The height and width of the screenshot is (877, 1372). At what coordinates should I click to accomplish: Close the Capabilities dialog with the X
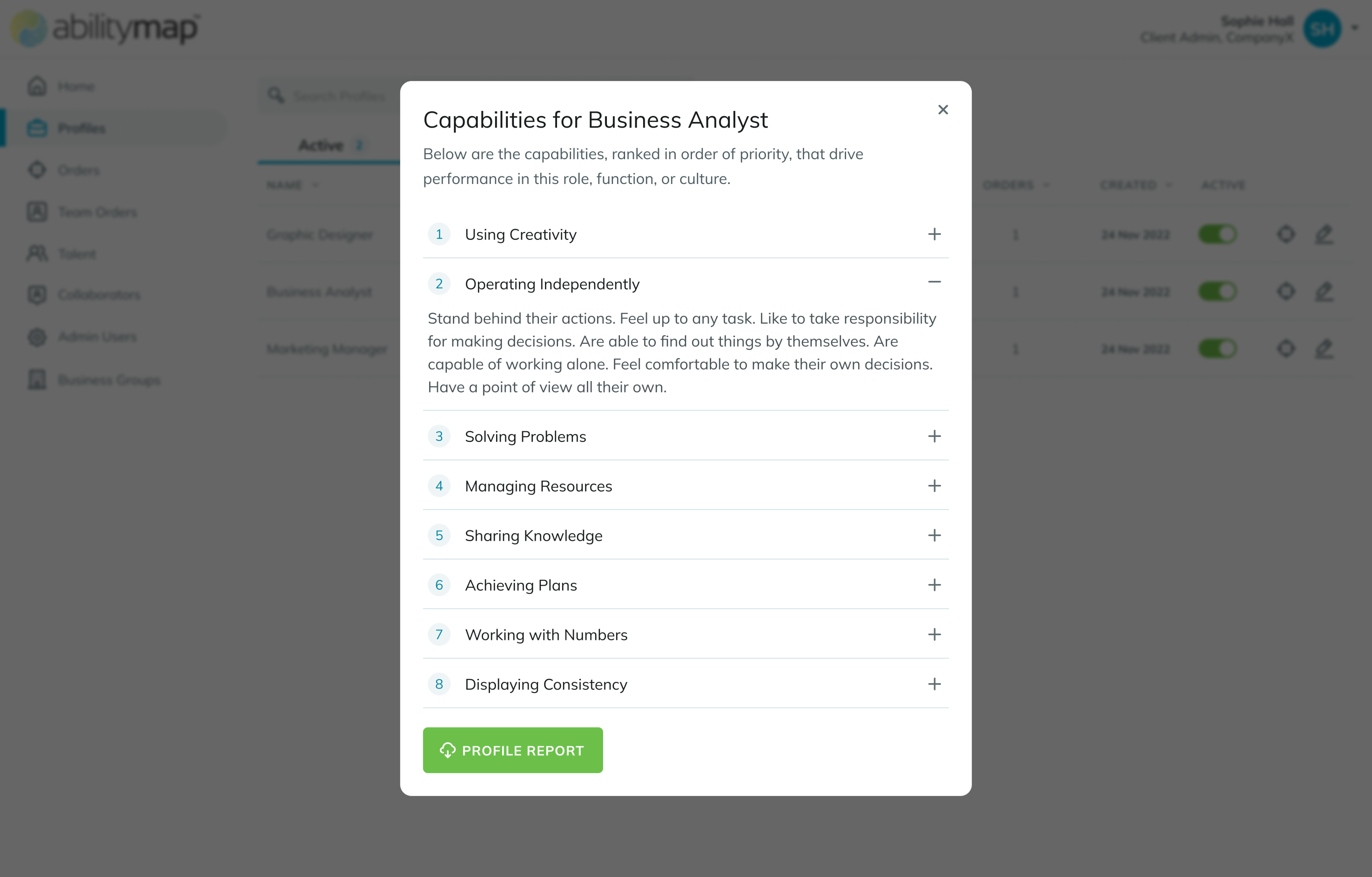pos(943,109)
